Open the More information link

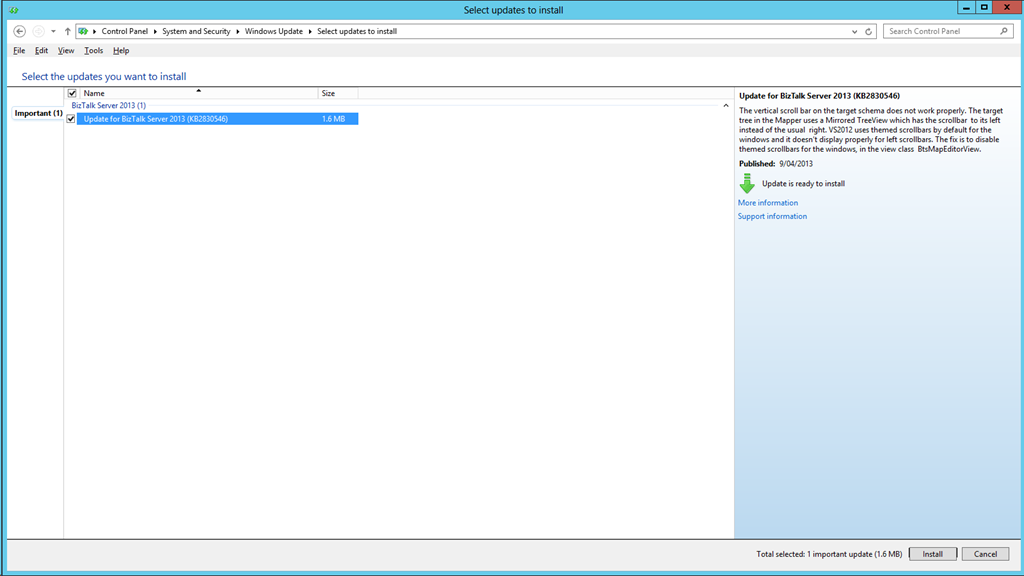768,203
